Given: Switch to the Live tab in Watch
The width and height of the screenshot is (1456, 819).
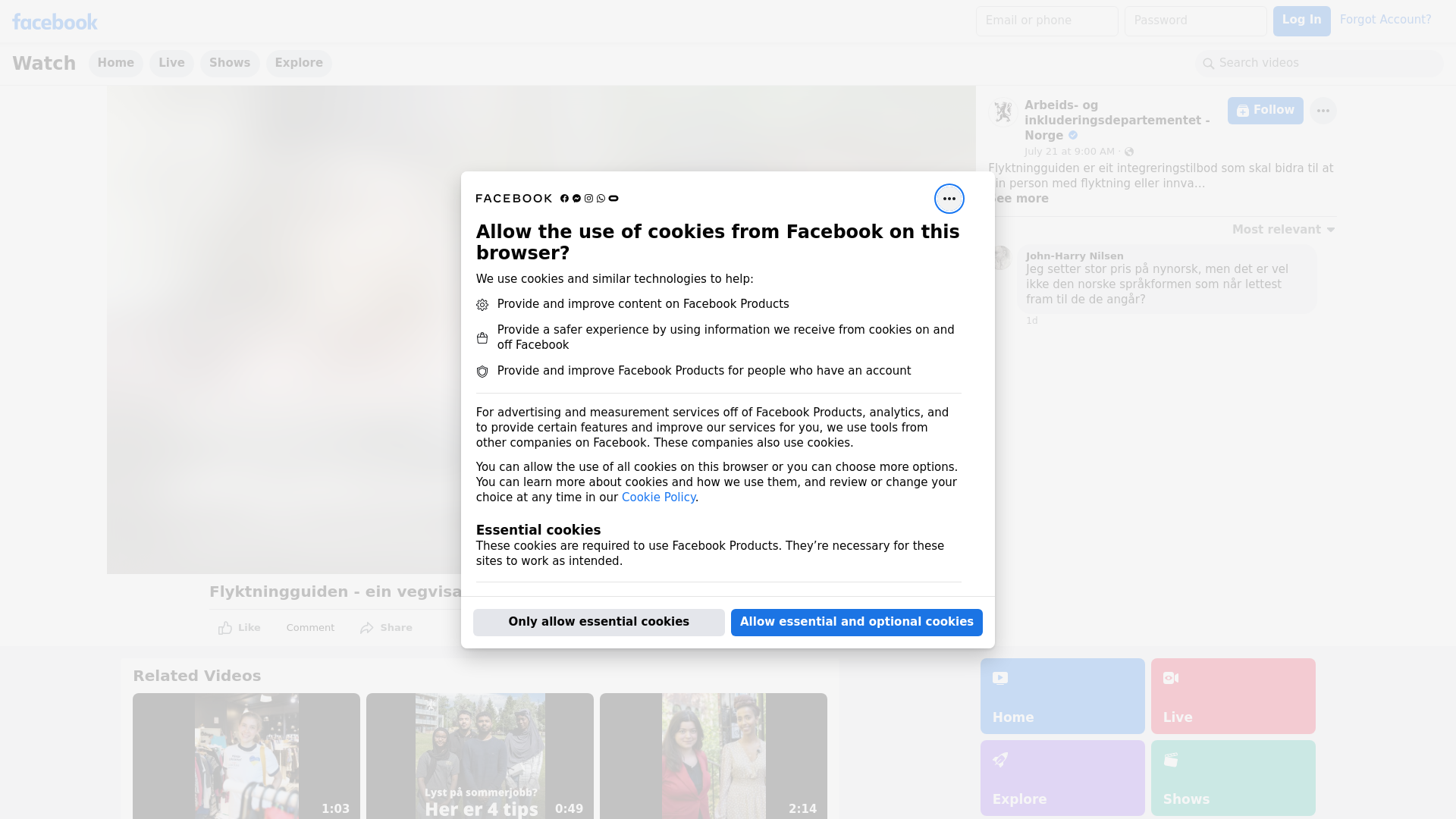Looking at the screenshot, I should 171,63.
